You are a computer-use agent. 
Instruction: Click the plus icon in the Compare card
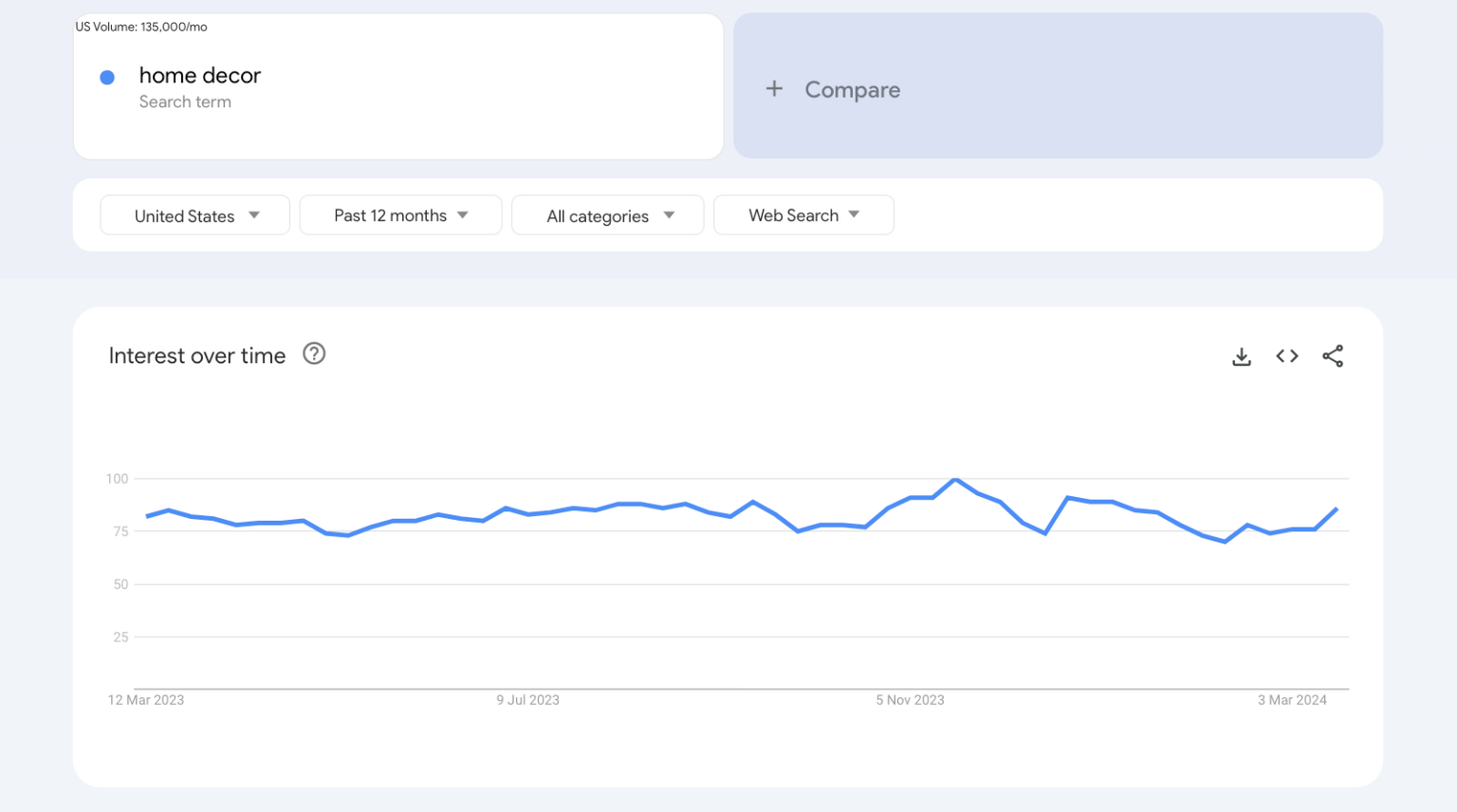[x=774, y=88]
